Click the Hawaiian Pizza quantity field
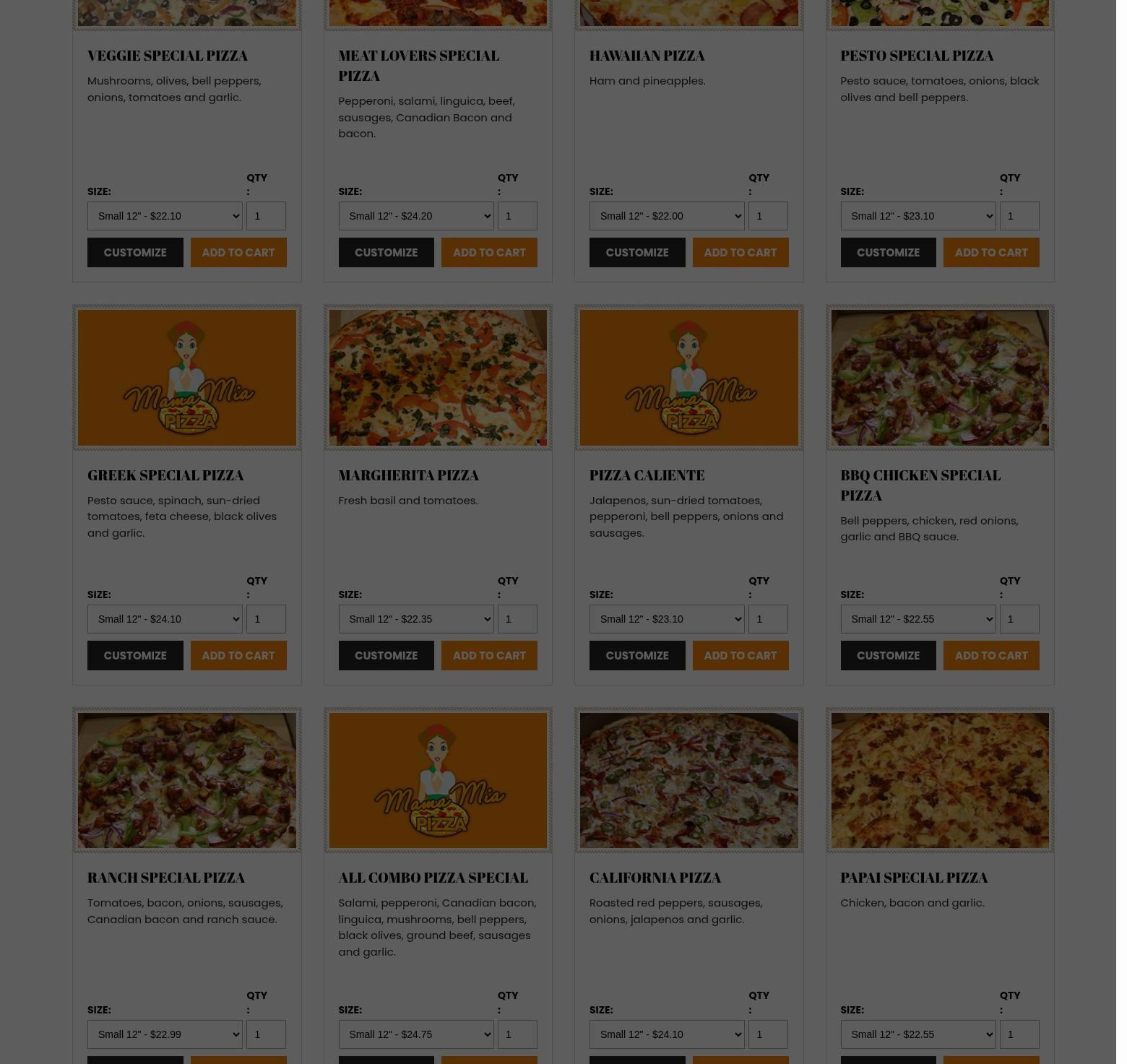Image resolution: width=1127 pixels, height=1064 pixels. (x=768, y=216)
